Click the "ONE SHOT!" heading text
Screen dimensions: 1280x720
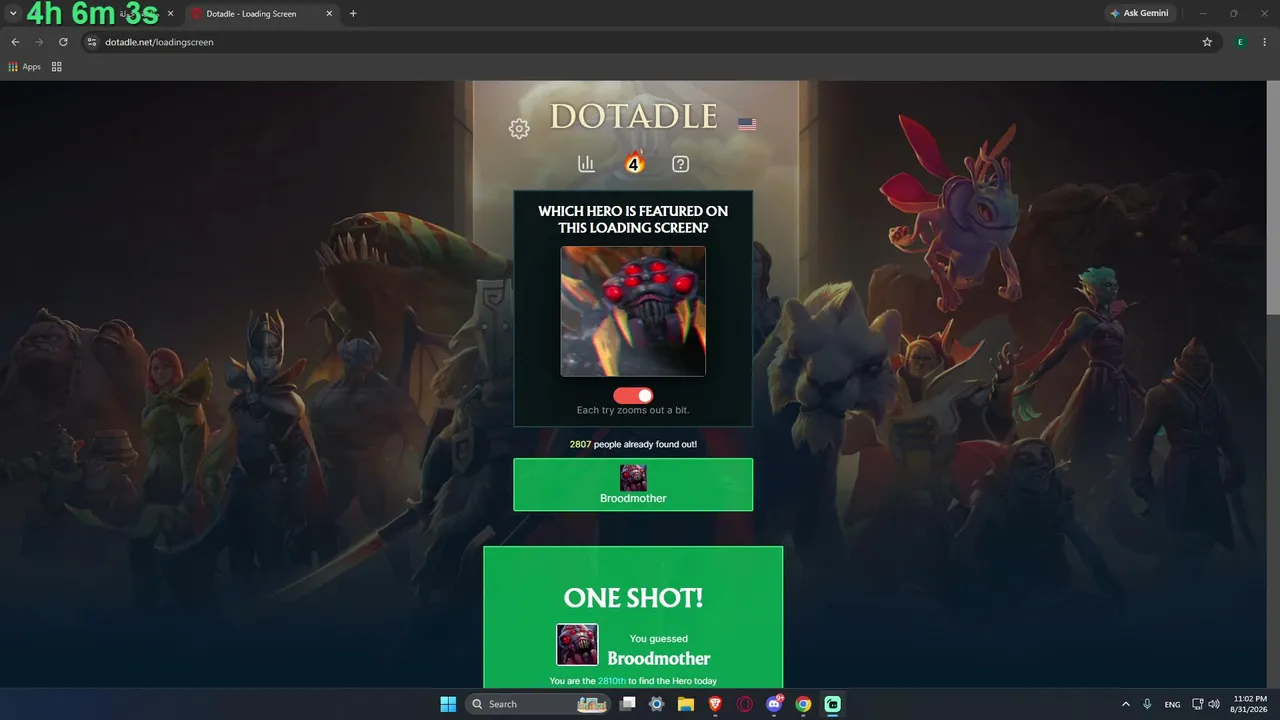633,598
